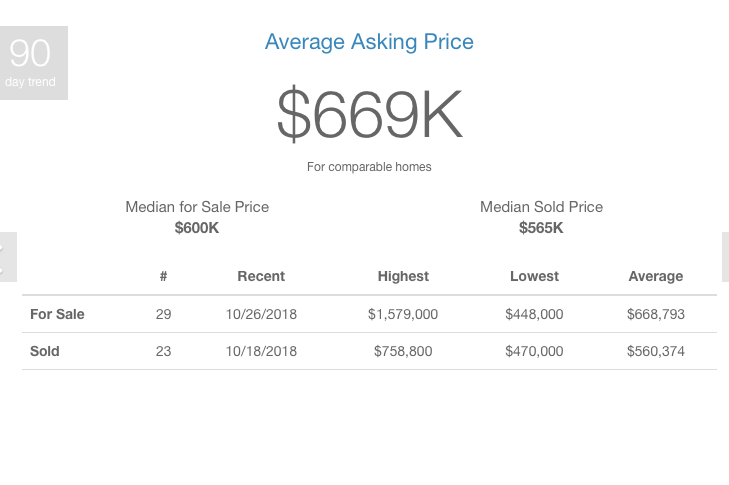Click the Average column header

pos(656,276)
